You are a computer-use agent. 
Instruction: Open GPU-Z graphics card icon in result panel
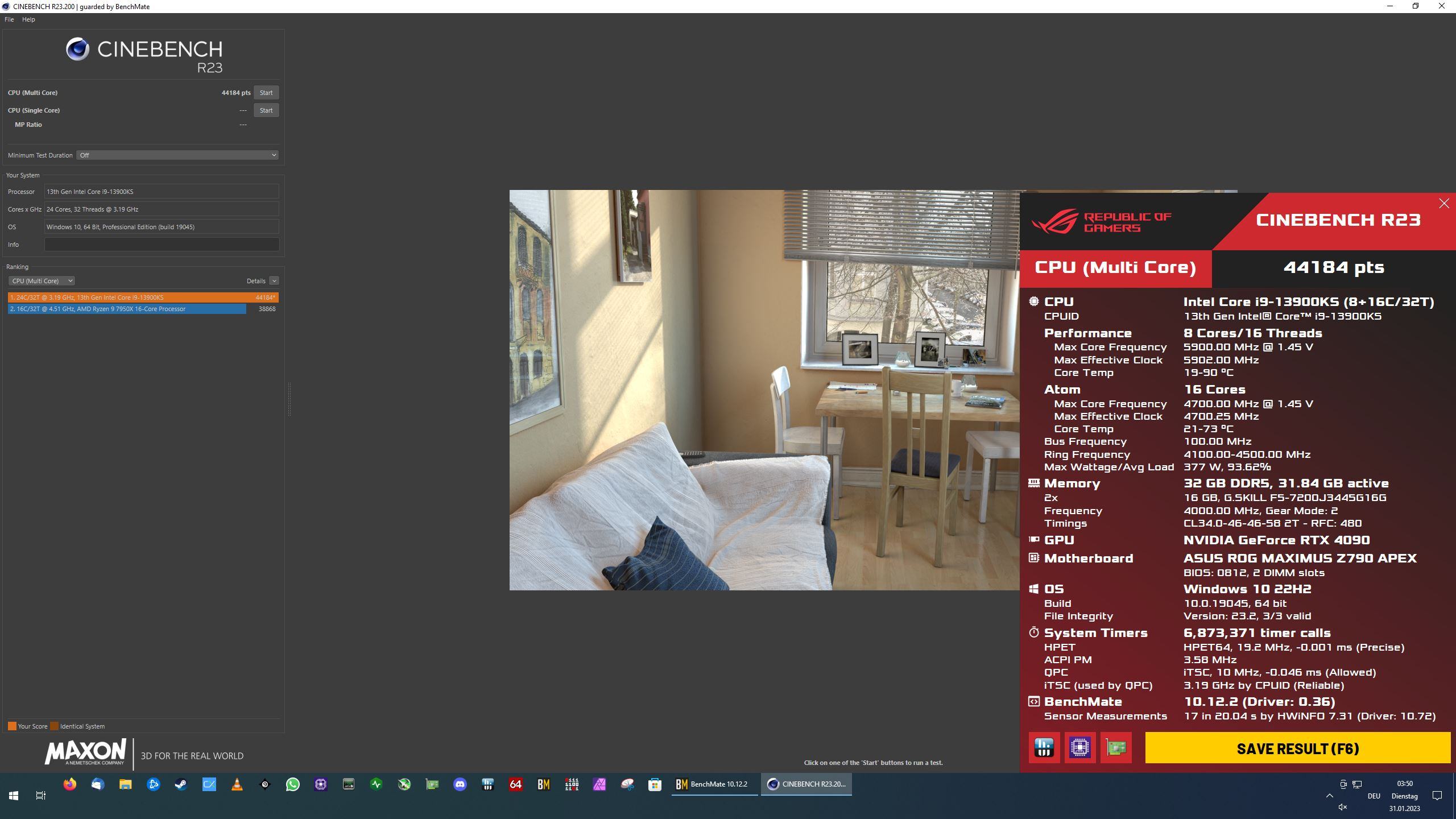pos(1116,747)
